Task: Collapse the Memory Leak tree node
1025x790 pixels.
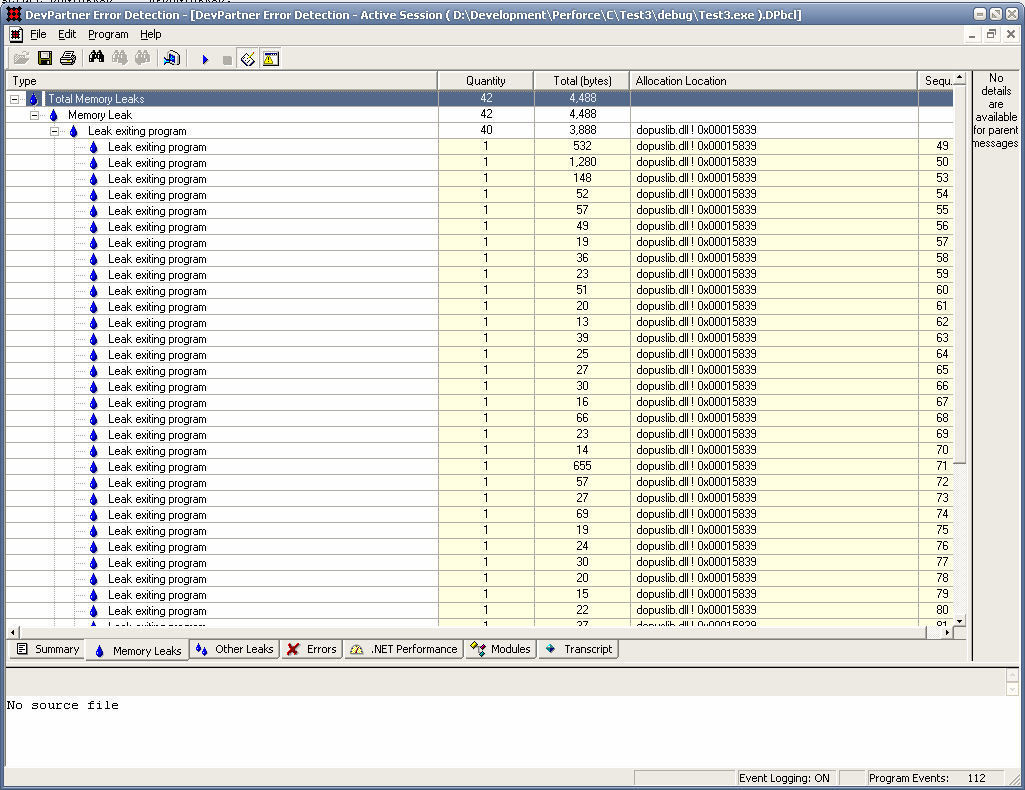Action: pyautogui.click(x=35, y=115)
